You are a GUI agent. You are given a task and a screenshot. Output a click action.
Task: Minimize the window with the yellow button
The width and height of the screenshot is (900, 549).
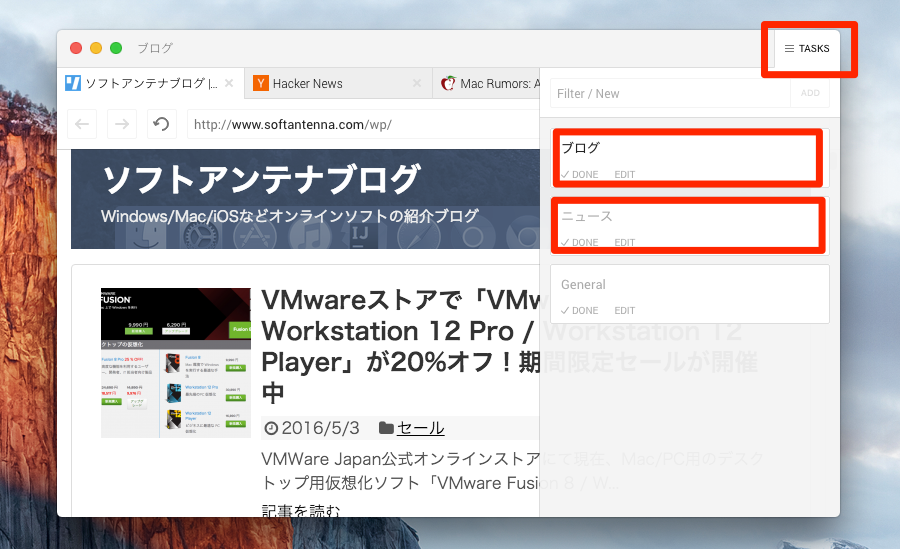coord(96,48)
